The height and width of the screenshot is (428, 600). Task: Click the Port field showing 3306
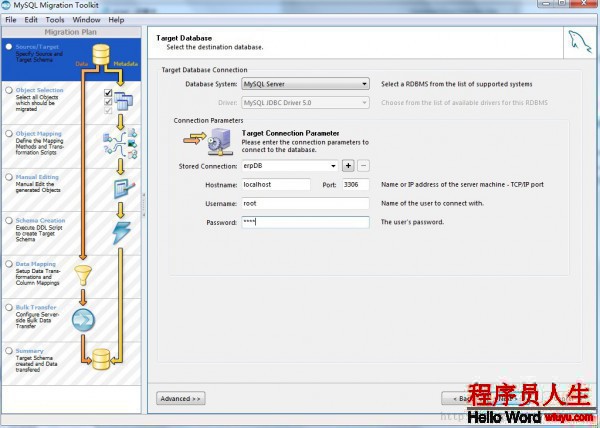355,184
